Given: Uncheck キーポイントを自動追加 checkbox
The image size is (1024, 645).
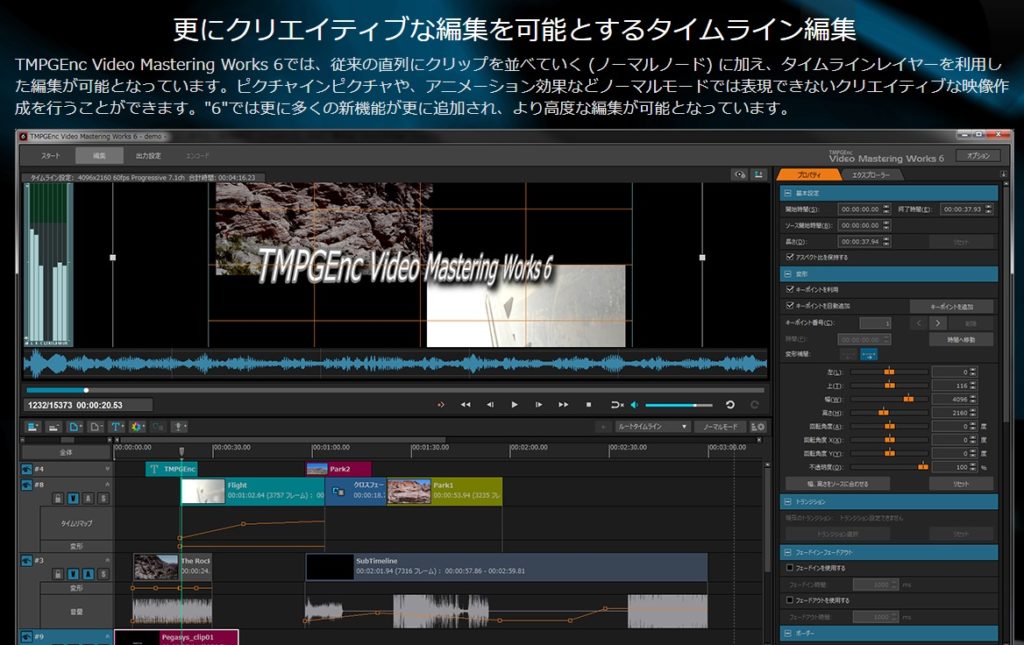Looking at the screenshot, I should coord(789,306).
